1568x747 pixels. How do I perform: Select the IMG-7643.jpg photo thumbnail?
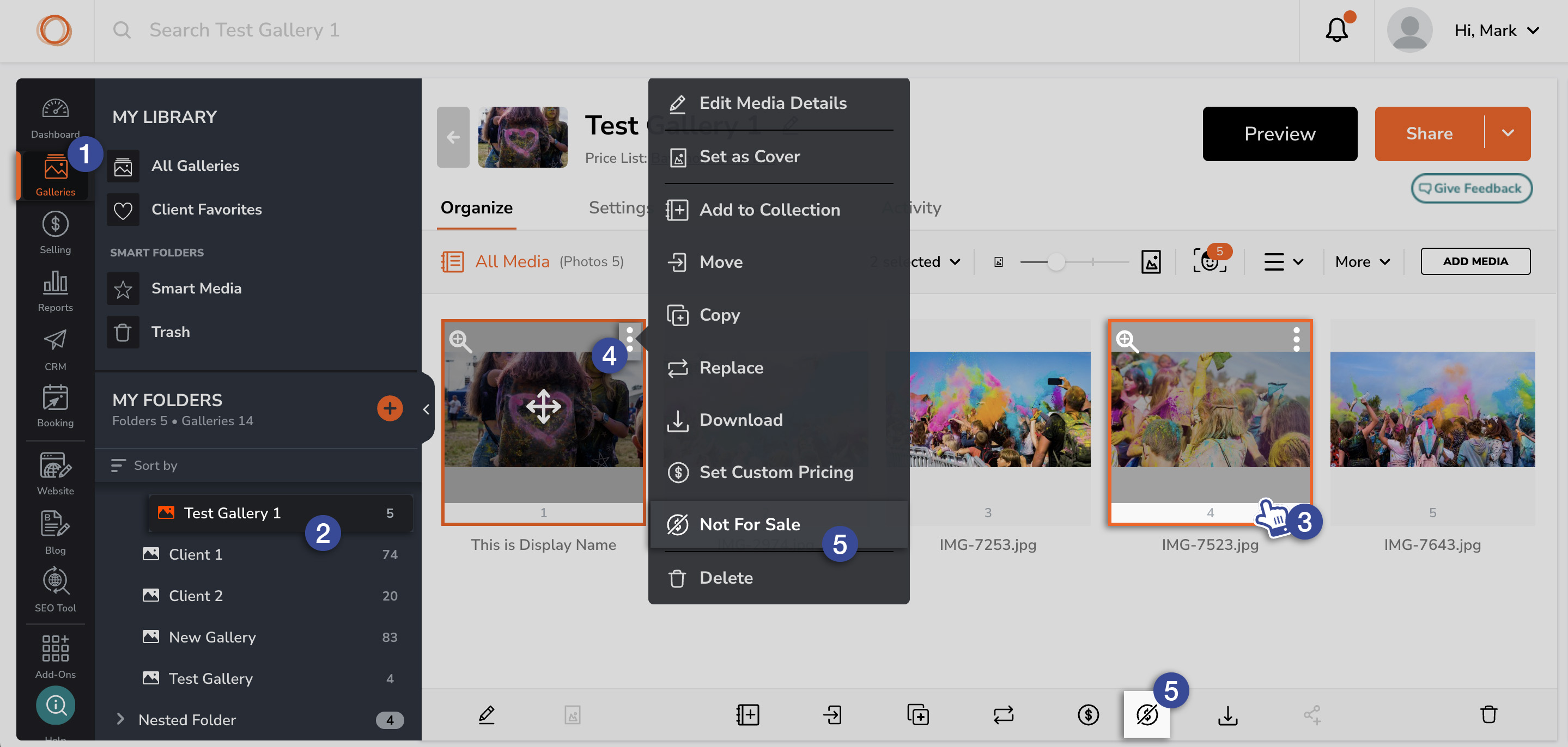pyautogui.click(x=1432, y=409)
